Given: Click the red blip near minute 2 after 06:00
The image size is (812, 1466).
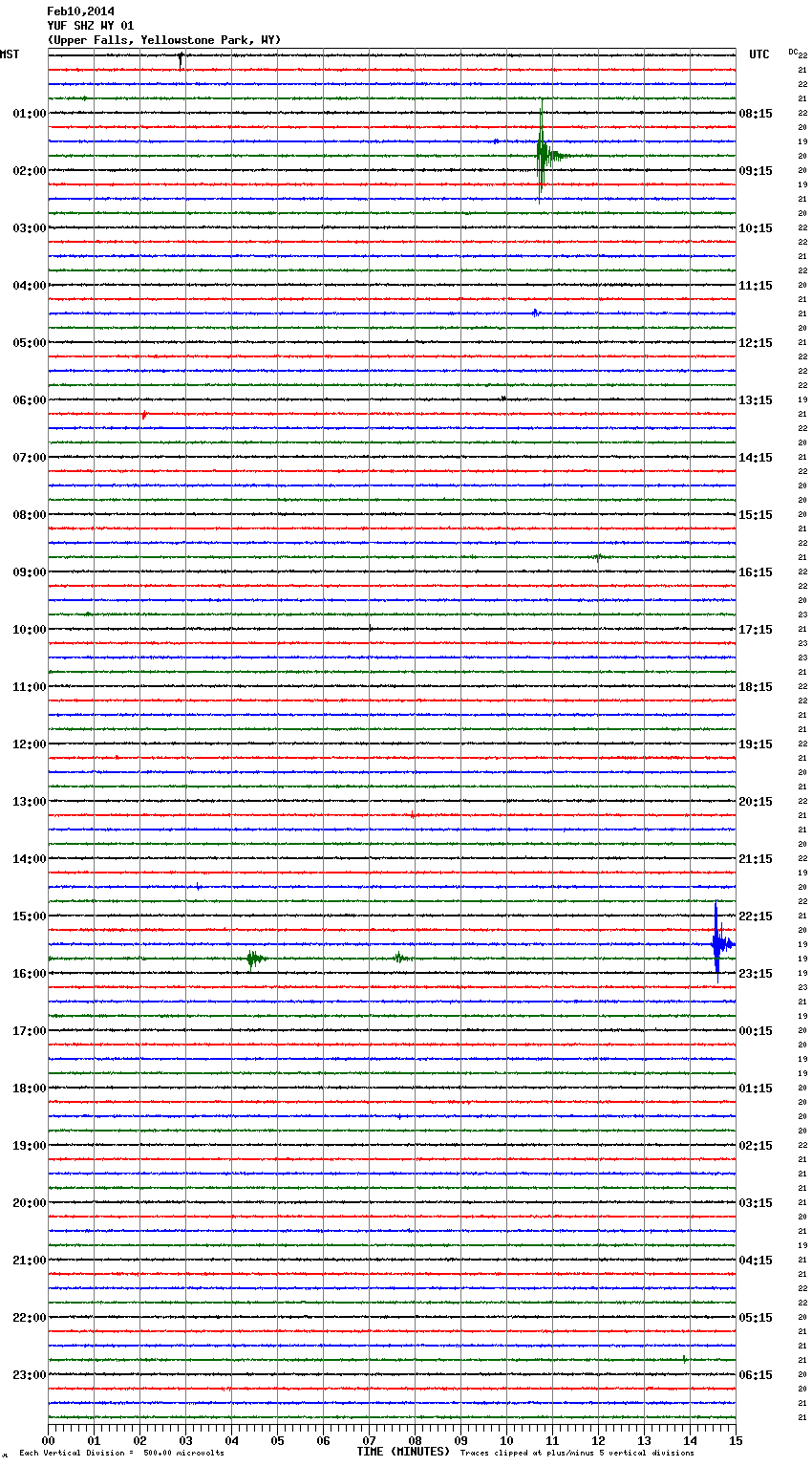Looking at the screenshot, I should 144,415.
